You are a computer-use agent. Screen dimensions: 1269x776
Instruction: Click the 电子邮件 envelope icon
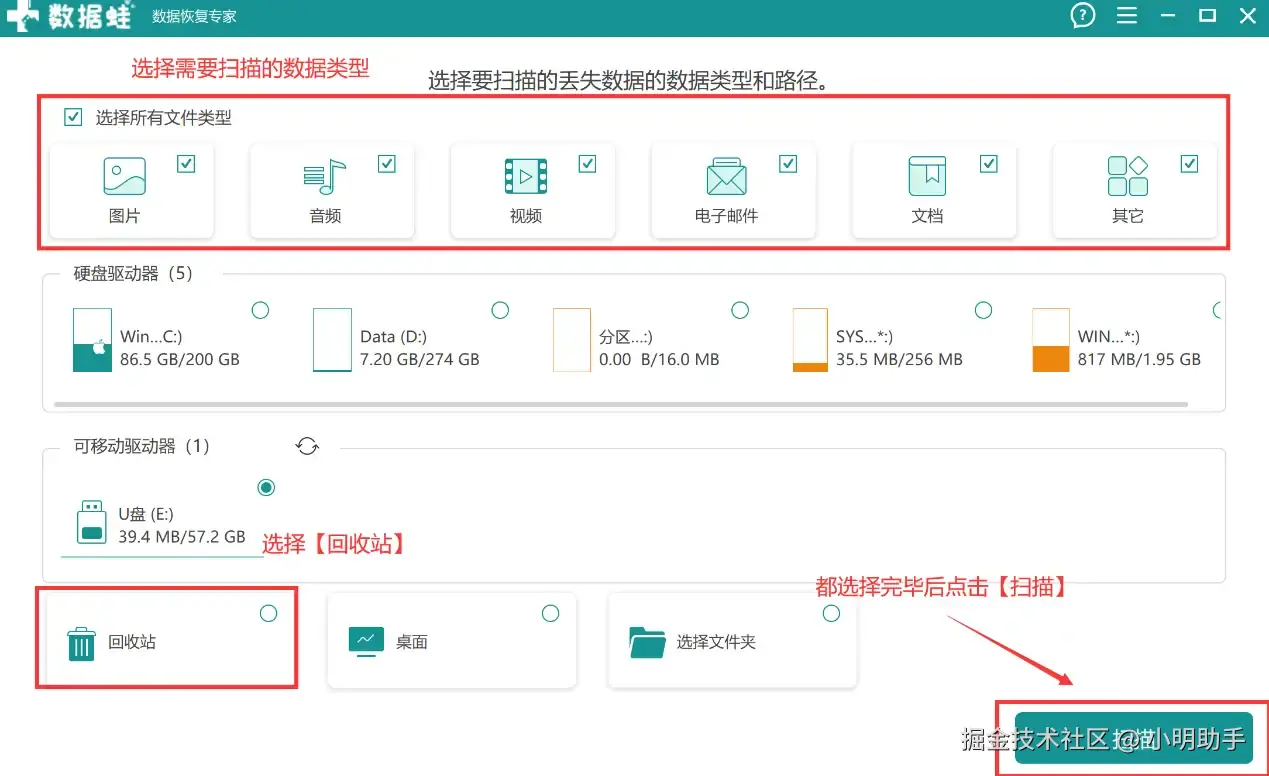726,177
